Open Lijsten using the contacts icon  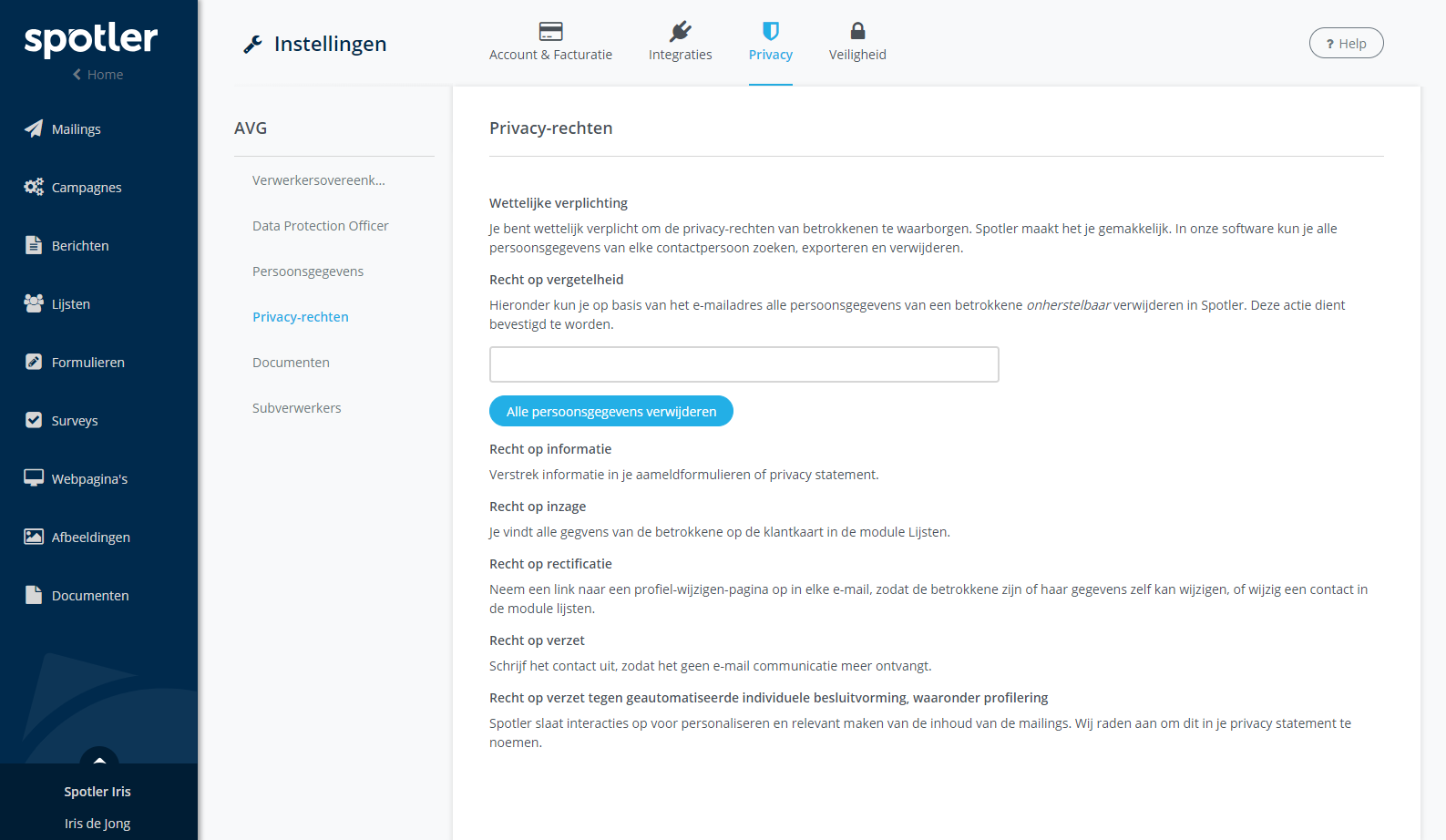pyautogui.click(x=34, y=303)
